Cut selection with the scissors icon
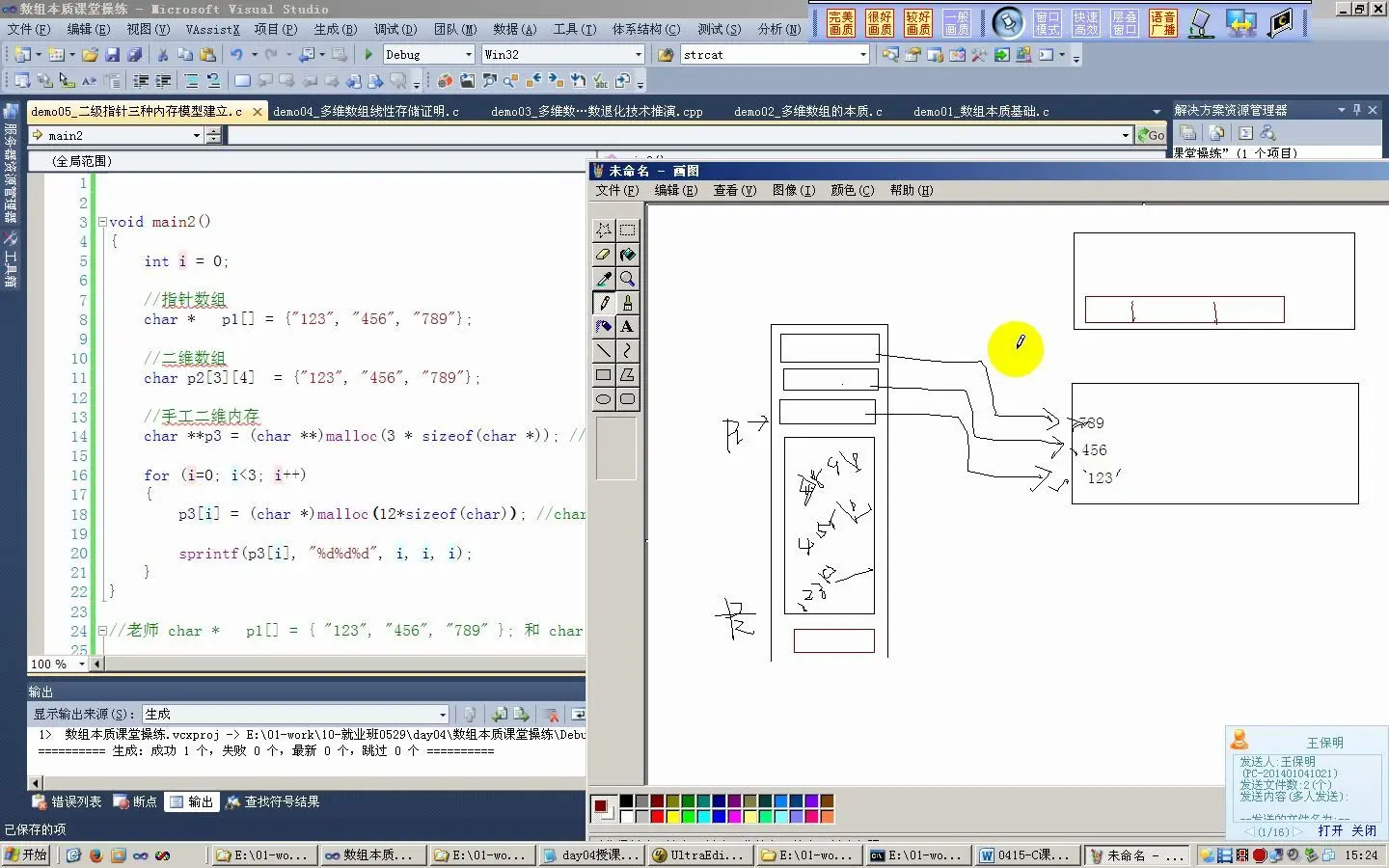This screenshot has width=1389, height=868. coord(163,55)
